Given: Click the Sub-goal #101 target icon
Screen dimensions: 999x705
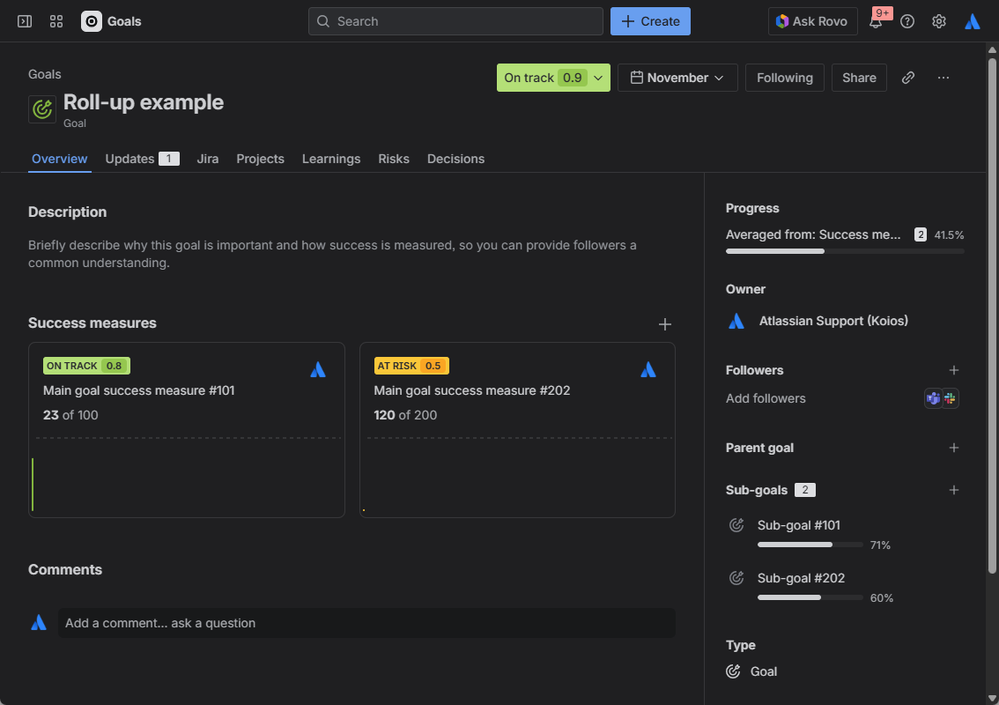Looking at the screenshot, I should (737, 525).
